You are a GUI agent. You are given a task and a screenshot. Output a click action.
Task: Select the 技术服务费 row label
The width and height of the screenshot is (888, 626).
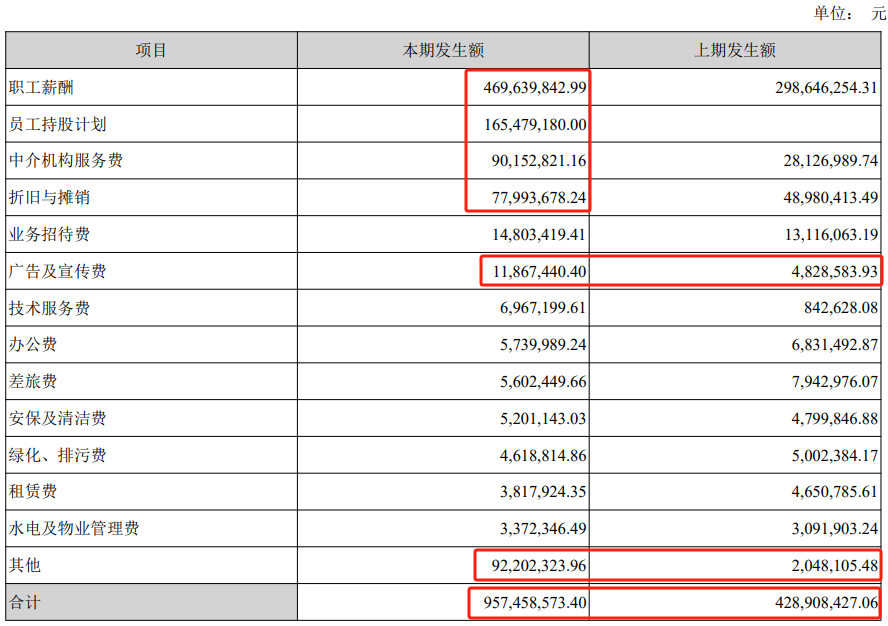49,308
